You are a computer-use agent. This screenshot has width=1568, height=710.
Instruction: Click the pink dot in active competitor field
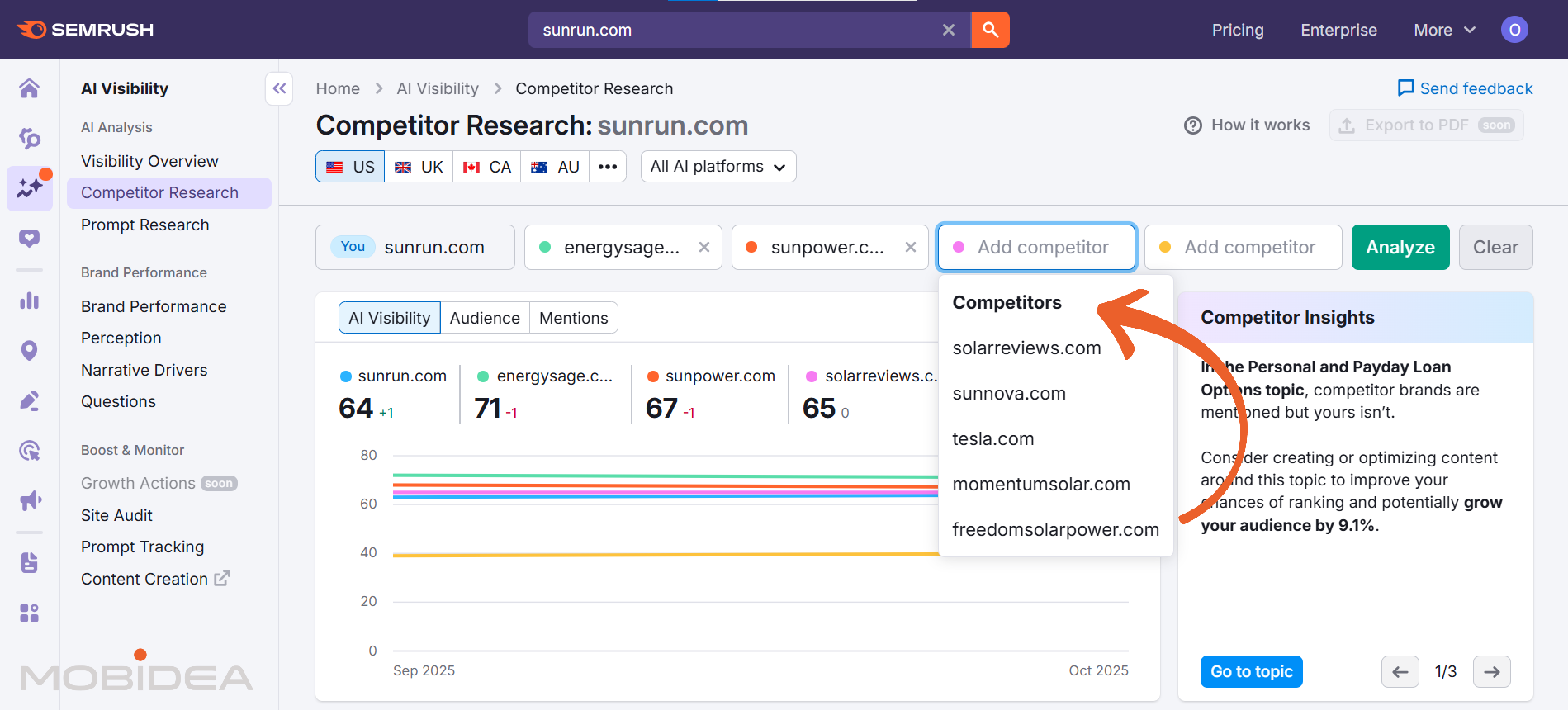click(959, 247)
